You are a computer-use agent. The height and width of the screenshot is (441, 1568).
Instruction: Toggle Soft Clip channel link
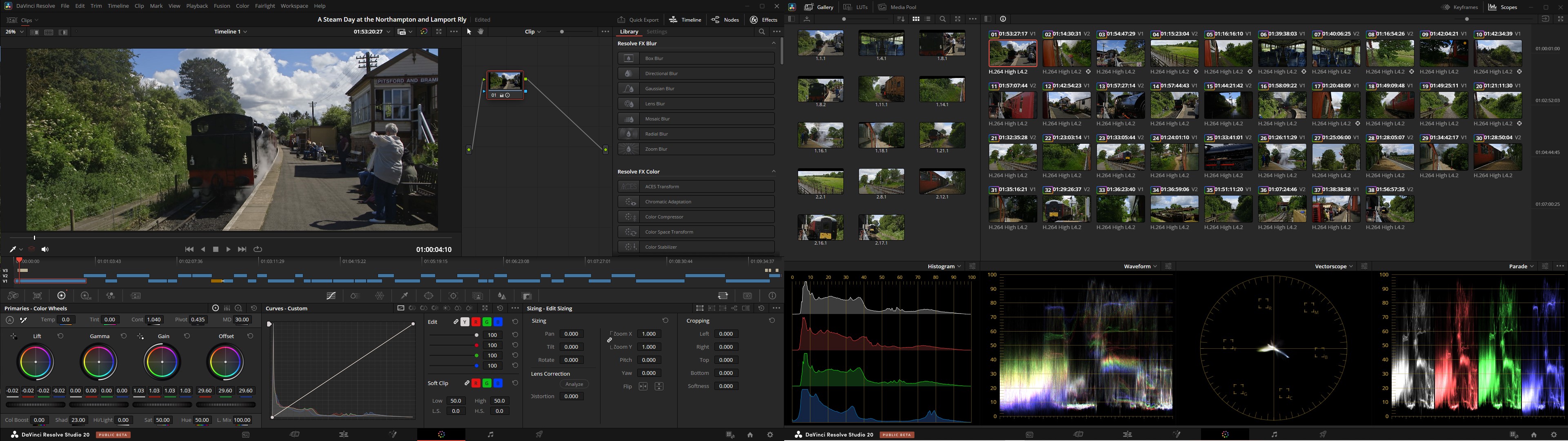[467, 383]
